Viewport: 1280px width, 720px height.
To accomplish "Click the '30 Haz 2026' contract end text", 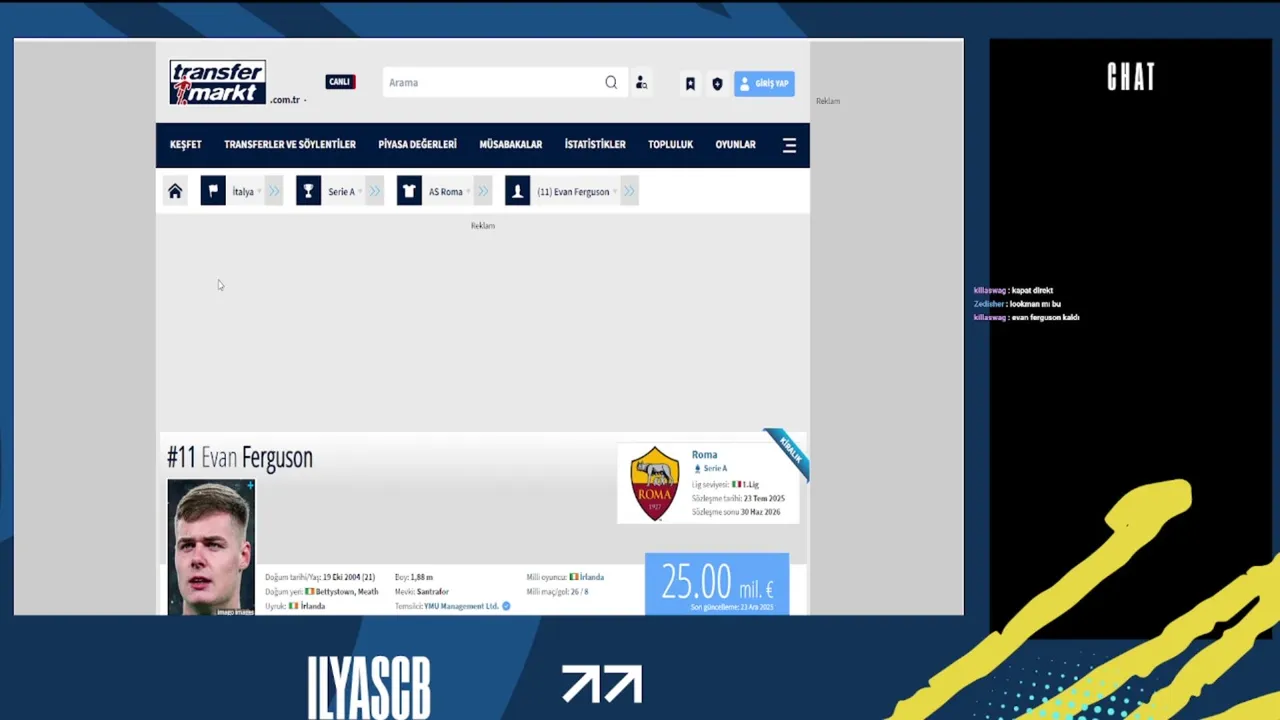I will click(760, 512).
